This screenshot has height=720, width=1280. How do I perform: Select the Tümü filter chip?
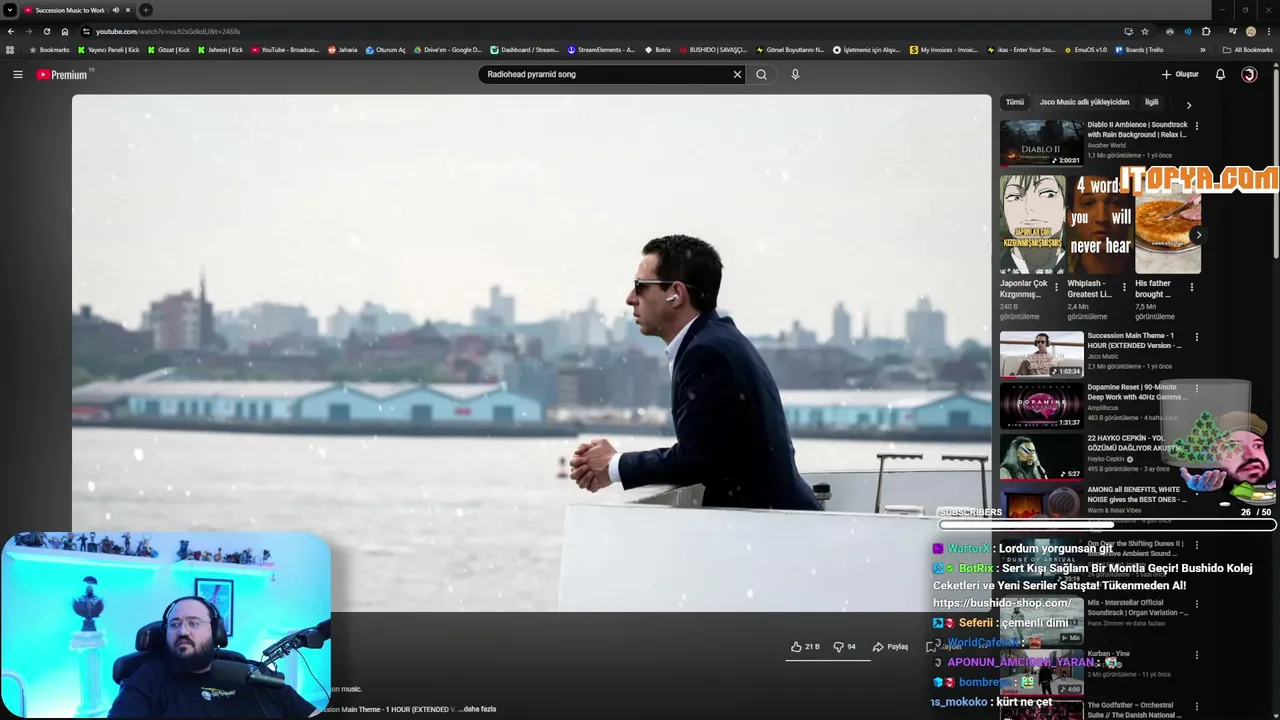point(1015,102)
